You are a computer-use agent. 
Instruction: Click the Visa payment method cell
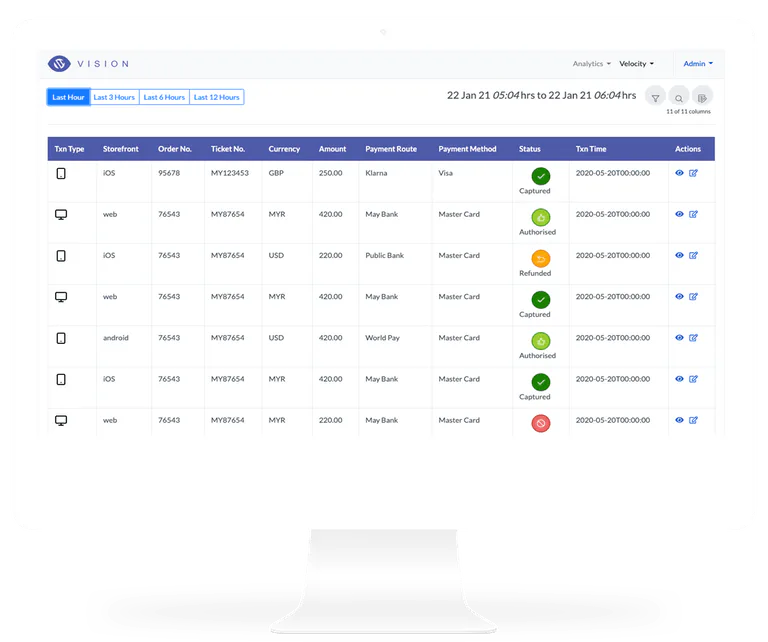click(x=445, y=173)
